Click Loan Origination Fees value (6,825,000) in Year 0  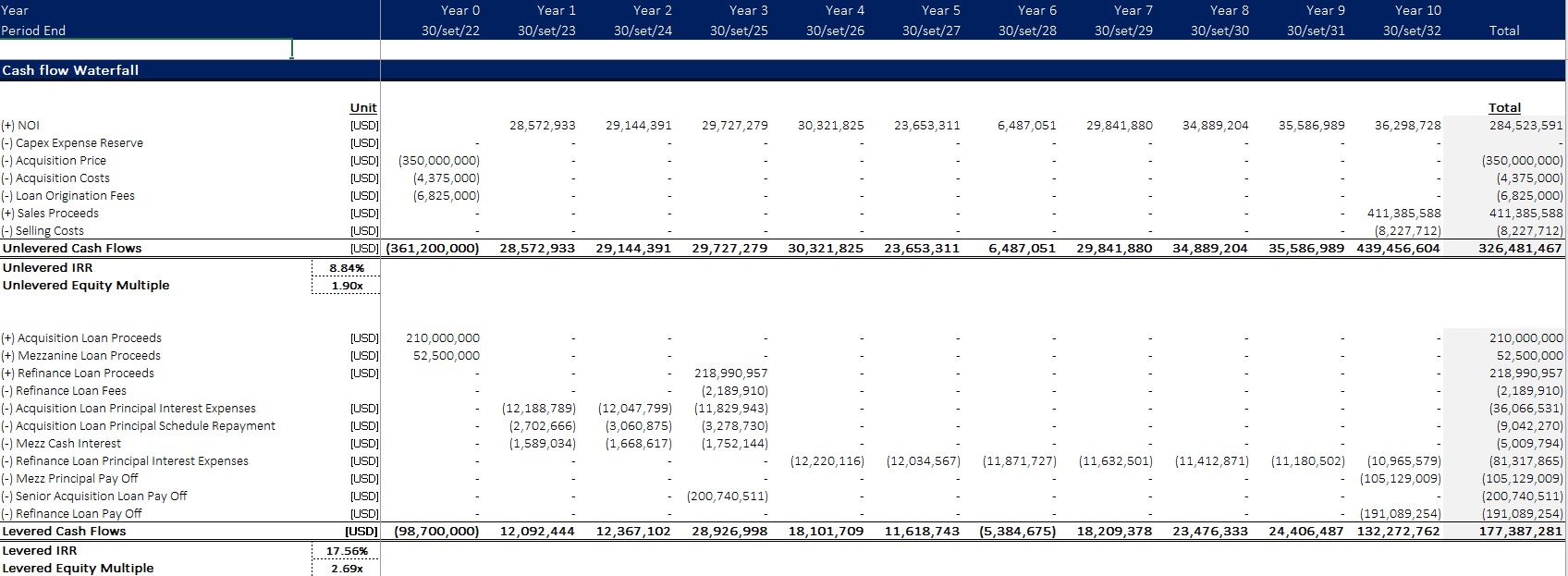click(447, 196)
